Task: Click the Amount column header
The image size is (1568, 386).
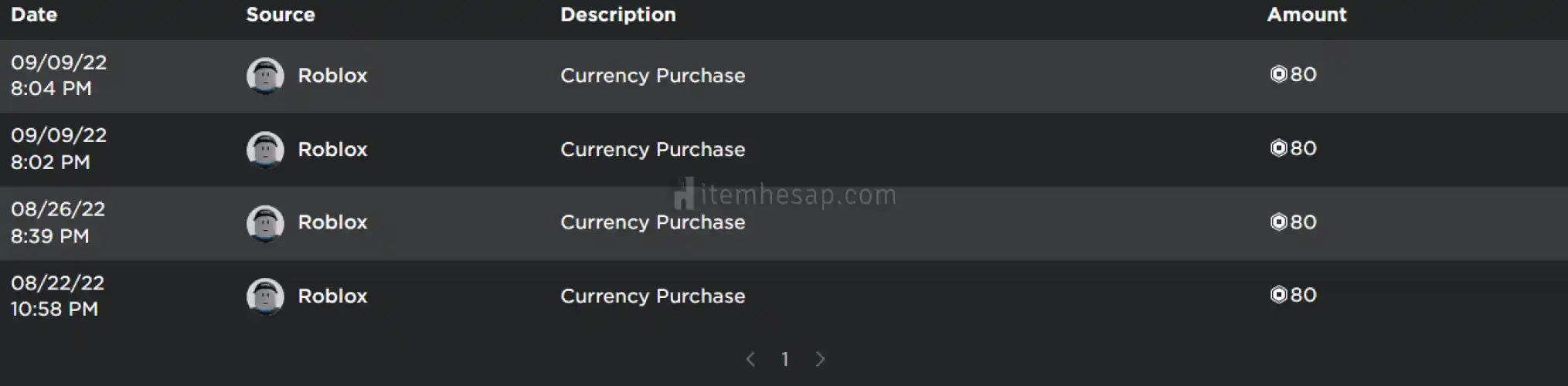Action: click(x=1307, y=15)
